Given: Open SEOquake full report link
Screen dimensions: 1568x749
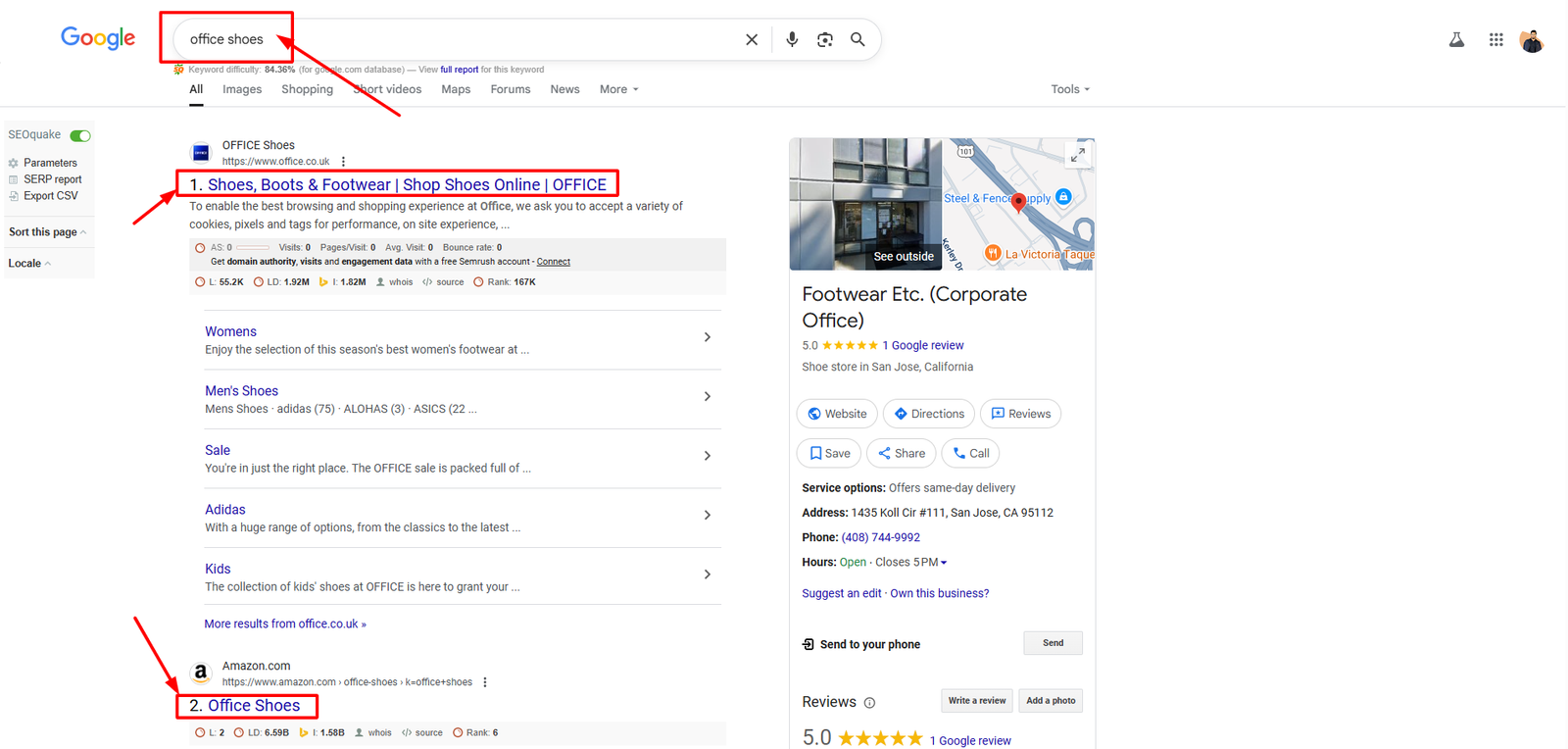Looking at the screenshot, I should click(x=460, y=70).
